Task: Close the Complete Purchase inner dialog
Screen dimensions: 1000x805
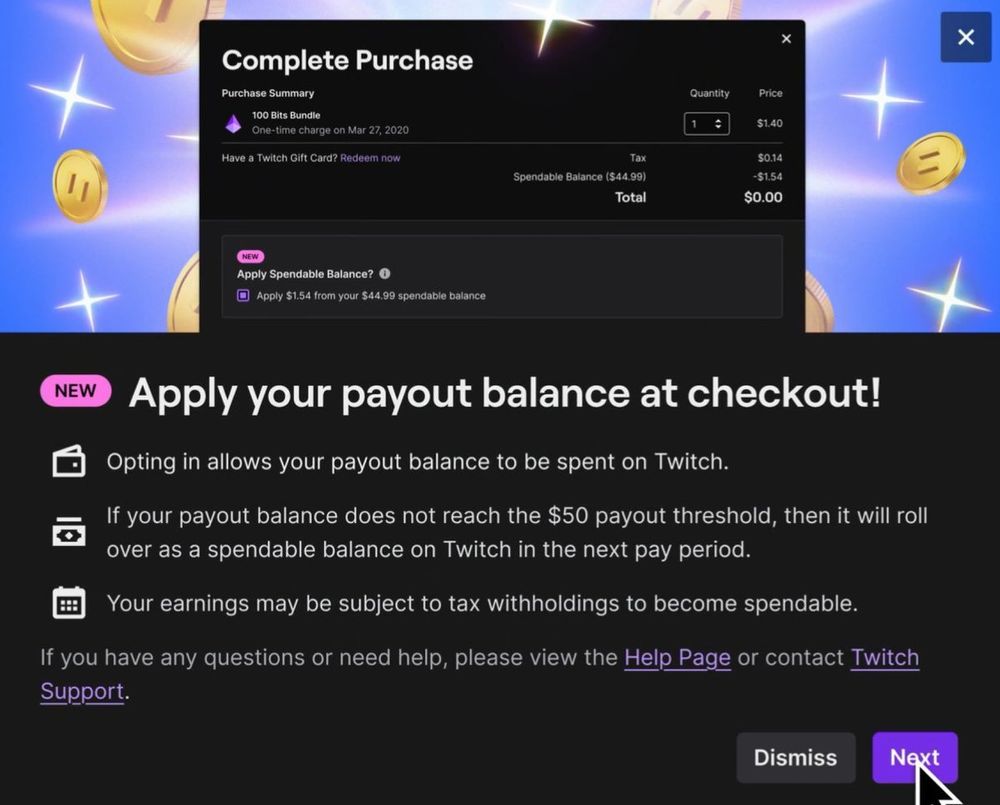Action: [786, 39]
